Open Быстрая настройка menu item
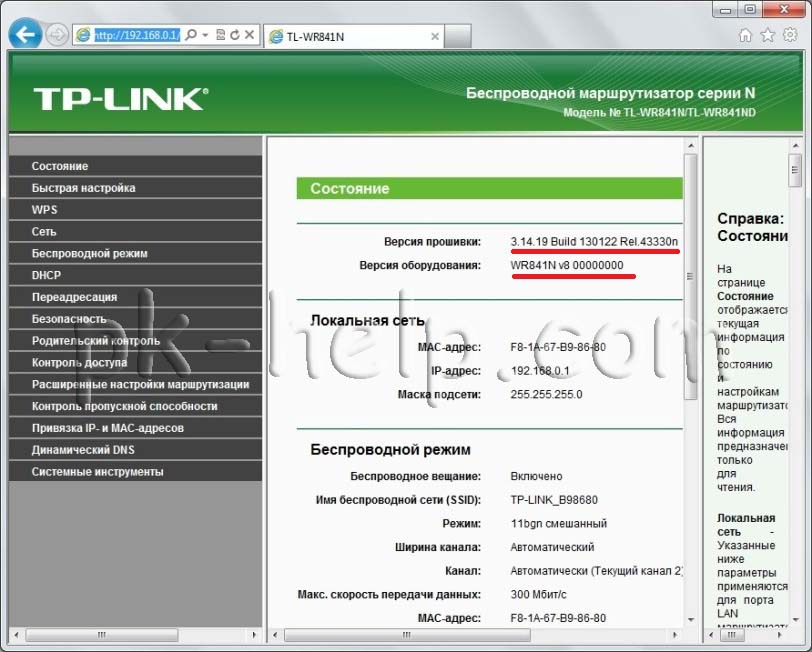This screenshot has width=812, height=652. click(x=136, y=188)
